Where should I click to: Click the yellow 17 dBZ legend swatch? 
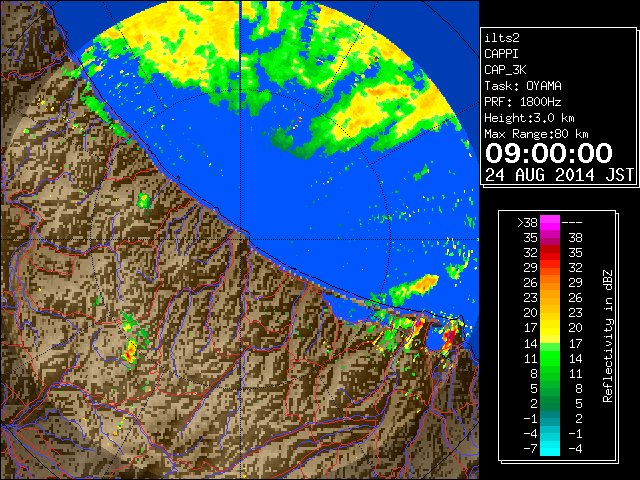click(550, 328)
